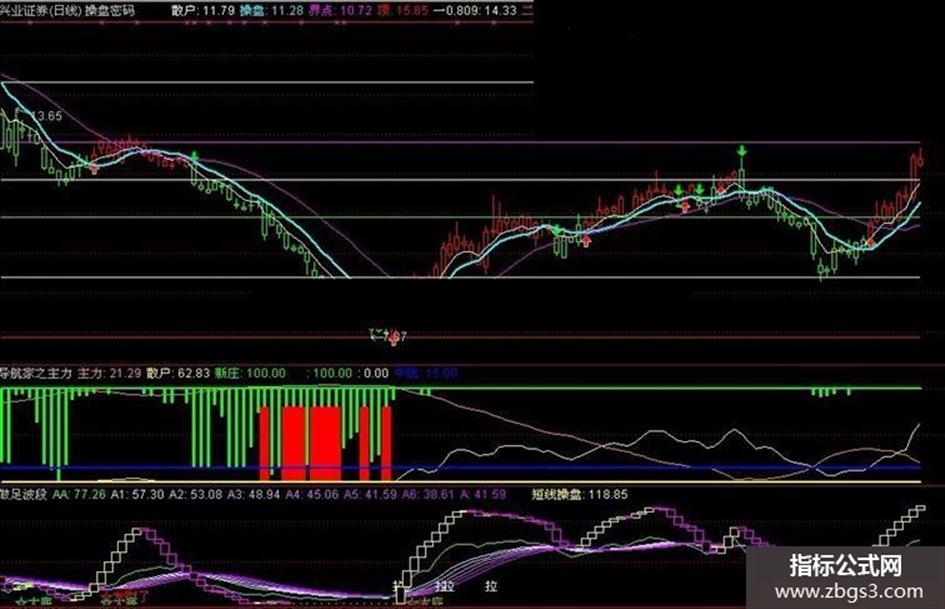The image size is (945, 609).
Task: Click the 顶: 15.85 indicator readout
Action: click(403, 10)
